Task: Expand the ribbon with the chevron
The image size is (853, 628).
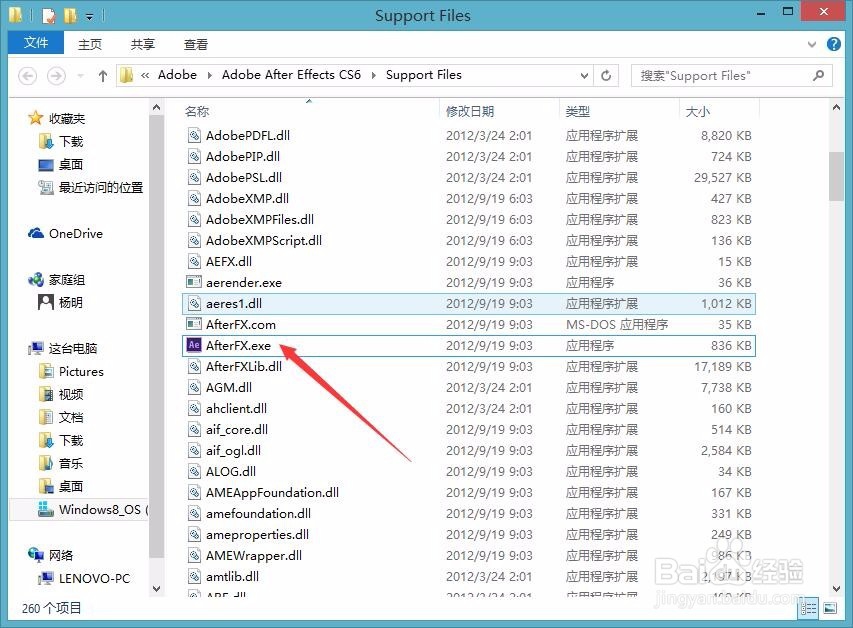Action: [x=812, y=45]
